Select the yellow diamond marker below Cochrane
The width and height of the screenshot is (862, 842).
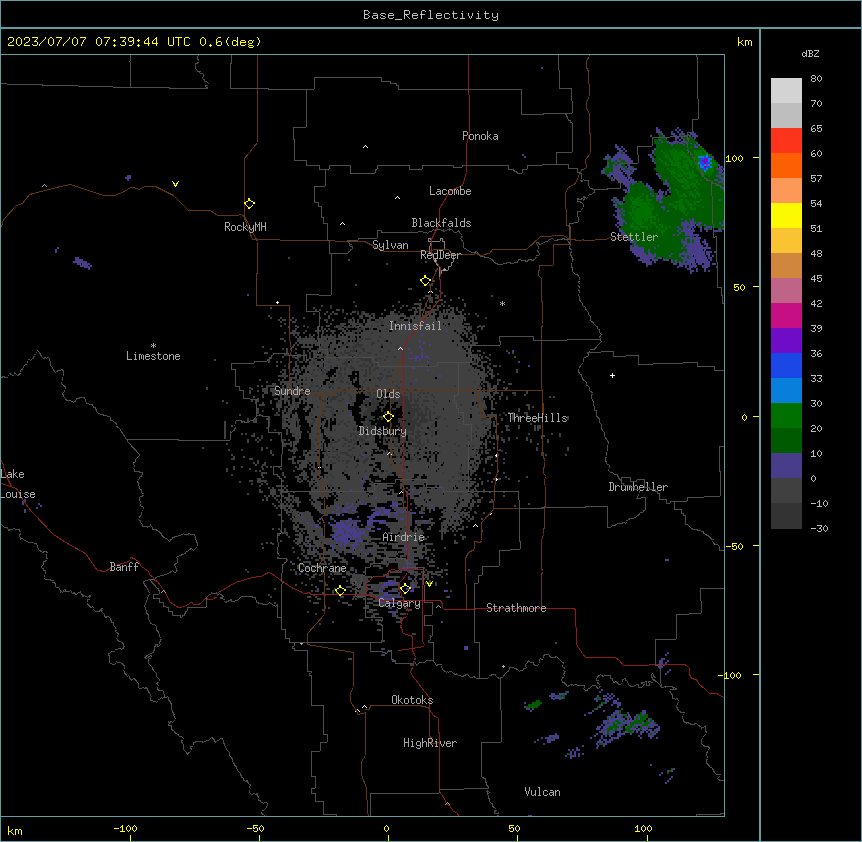tap(340, 590)
